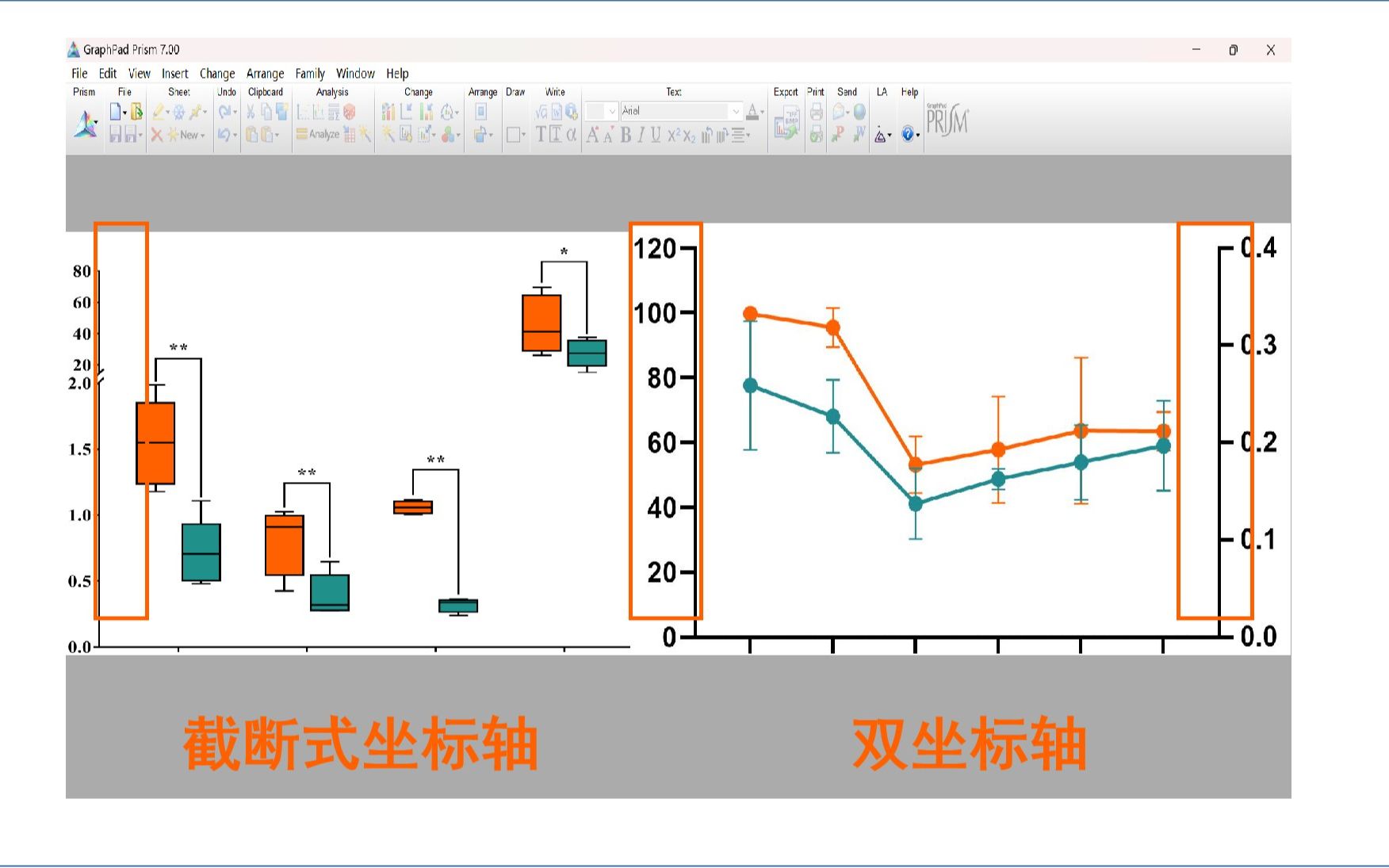Click the Decrease font size A icon
This screenshot has width=1389, height=868.
pyautogui.click(x=608, y=135)
